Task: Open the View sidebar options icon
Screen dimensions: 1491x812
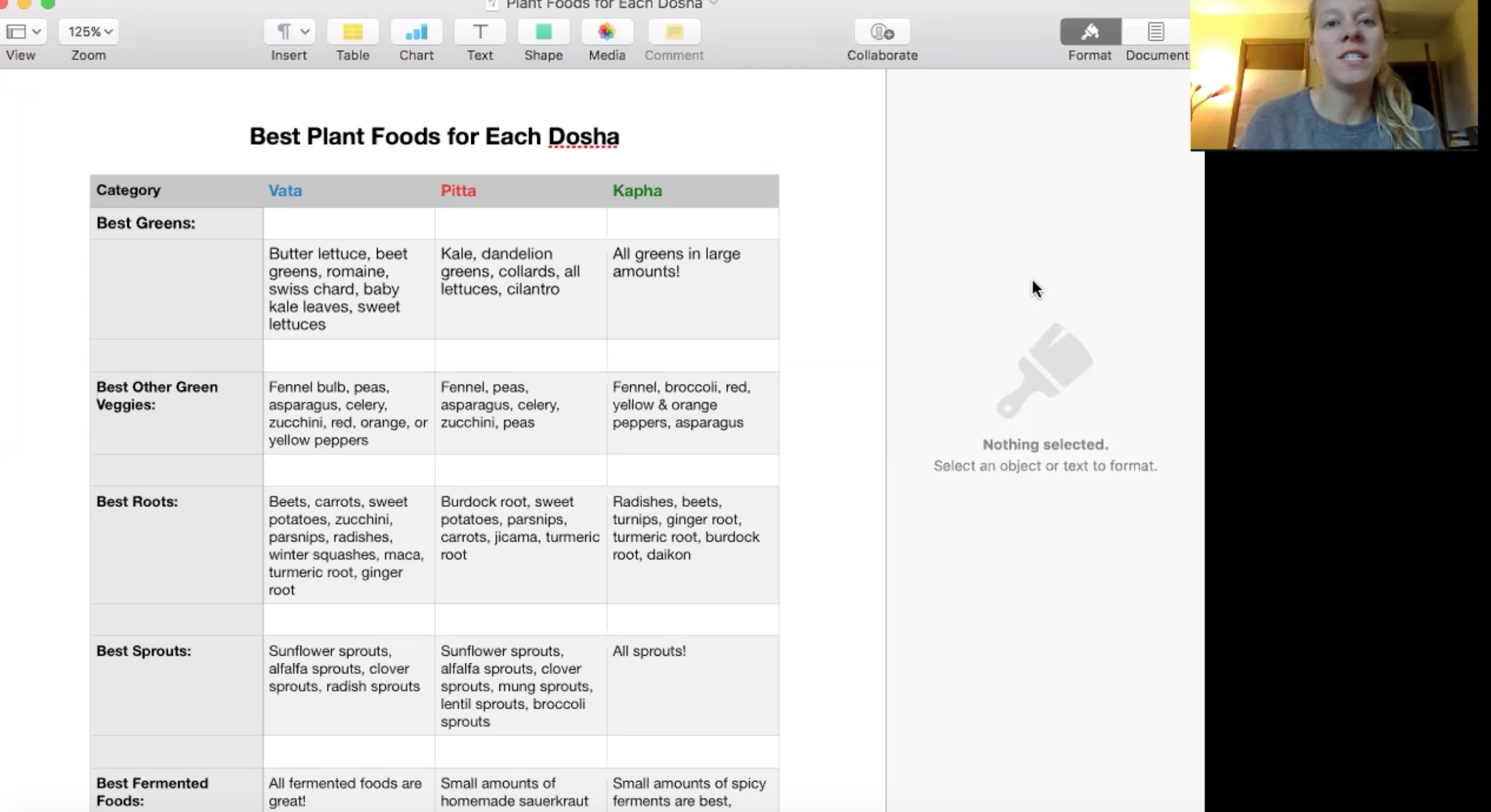Action: (16, 32)
